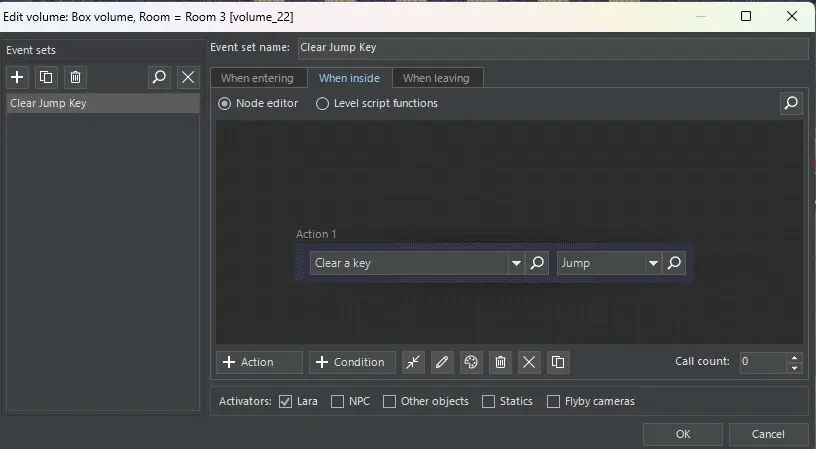The image size is (816, 449).
Task: Switch to the When leaving tab
Action: coord(436,78)
